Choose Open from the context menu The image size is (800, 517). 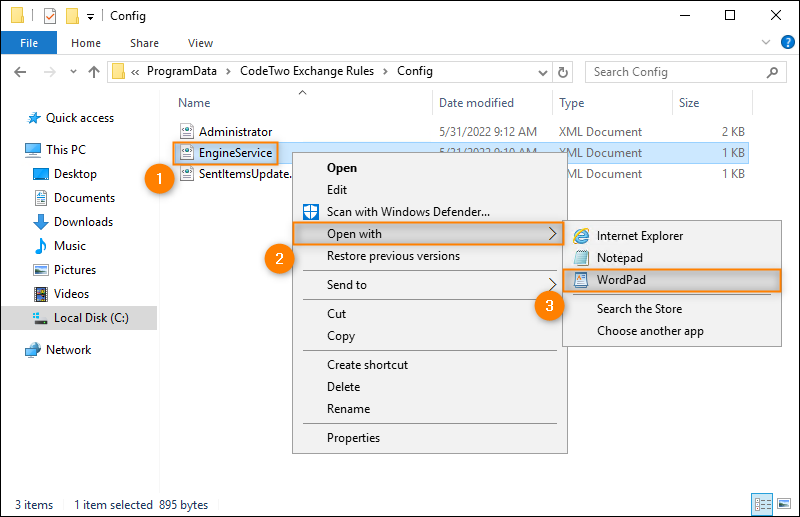click(430, 168)
